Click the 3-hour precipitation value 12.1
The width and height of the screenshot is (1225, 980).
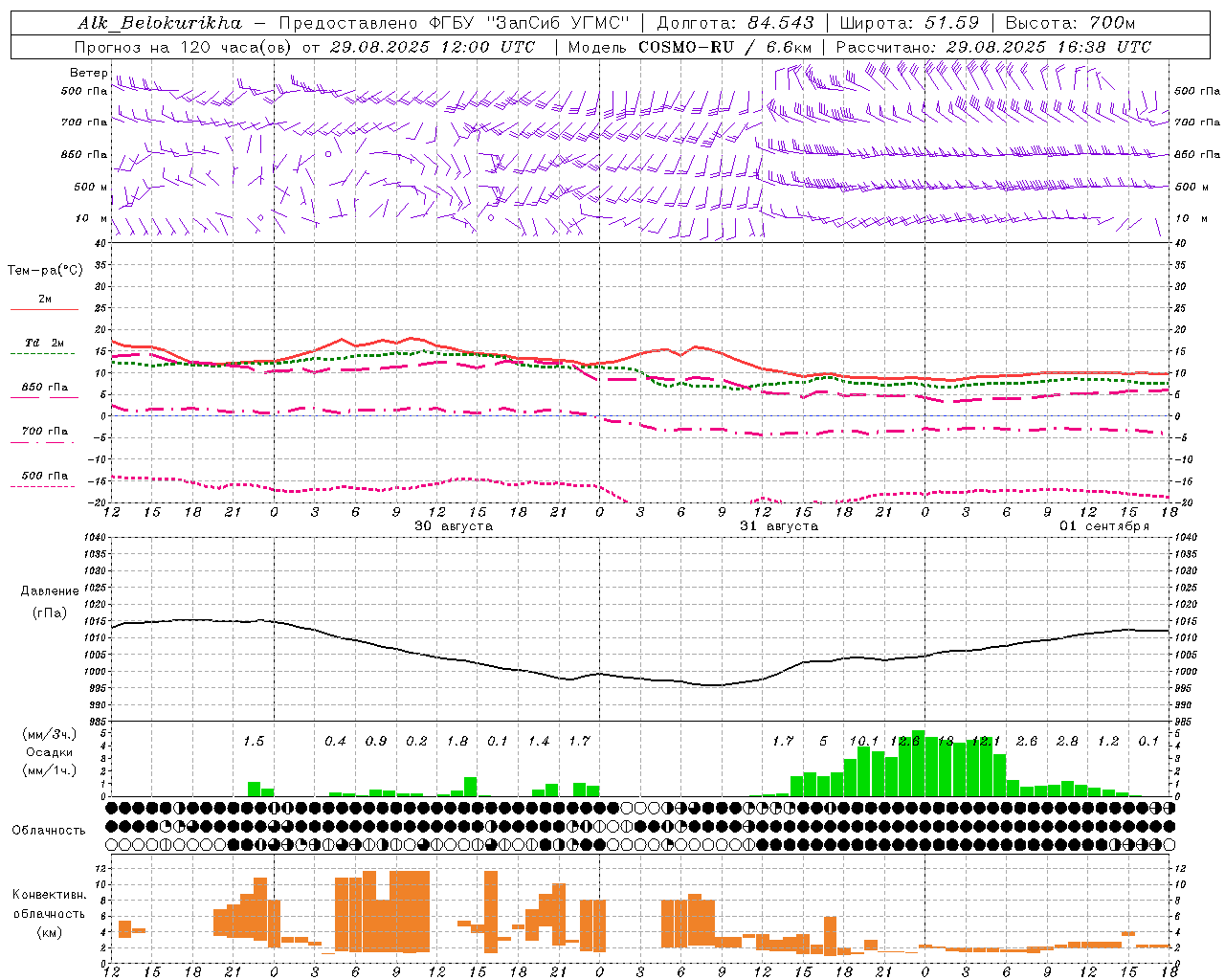pos(986,742)
